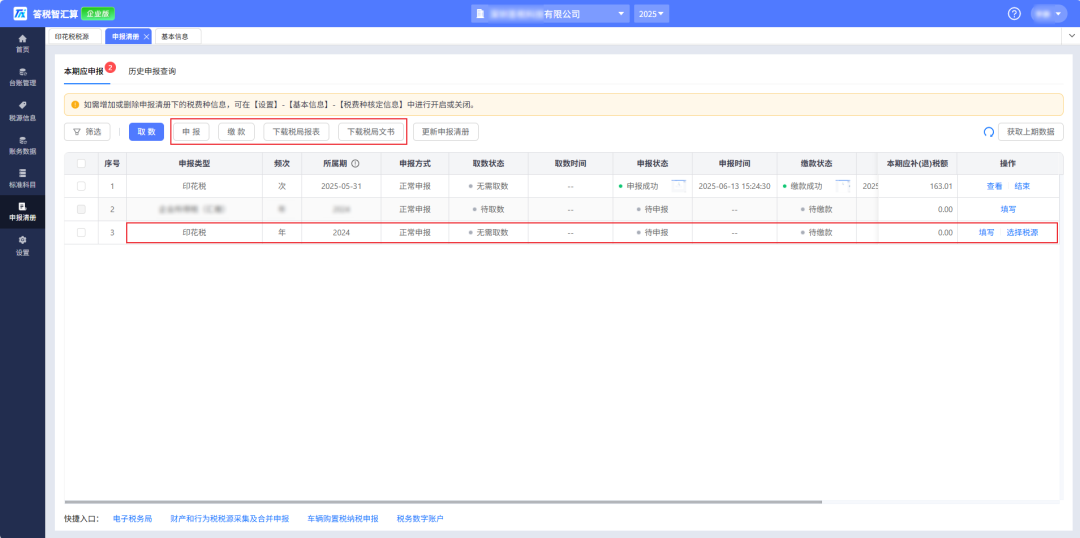This screenshot has width=1080, height=538.
Task: Click the info icon next to 所属期
Action: [355, 164]
